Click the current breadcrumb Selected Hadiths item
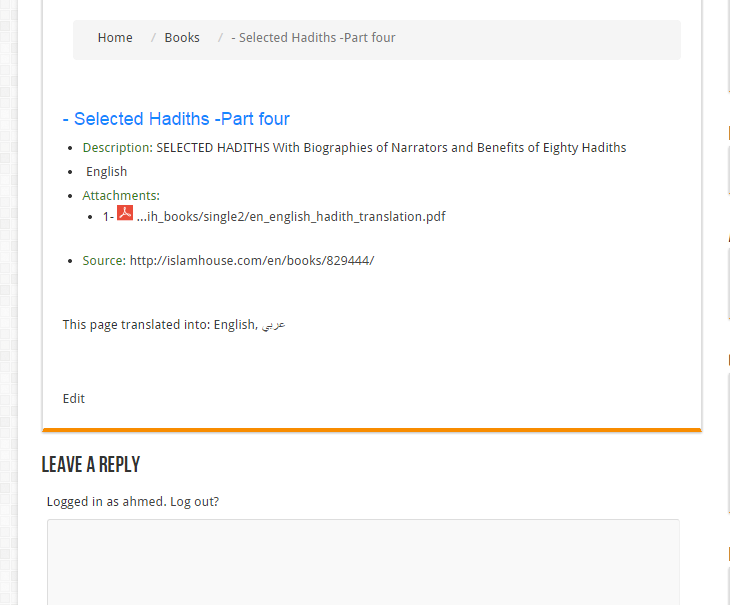 [x=313, y=38]
